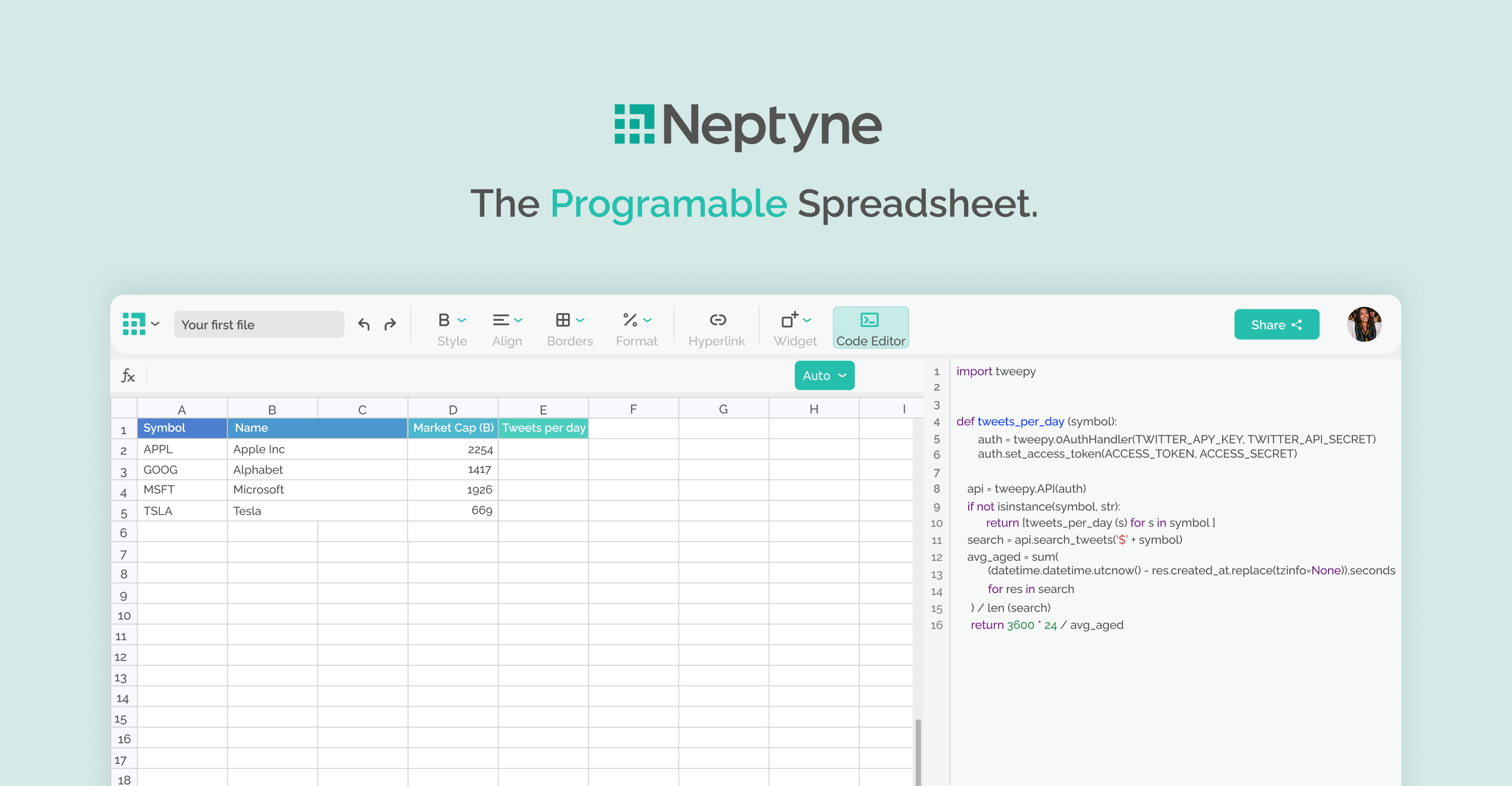This screenshot has width=1512, height=786.
Task: Click the undo arrow icon
Action: point(364,324)
